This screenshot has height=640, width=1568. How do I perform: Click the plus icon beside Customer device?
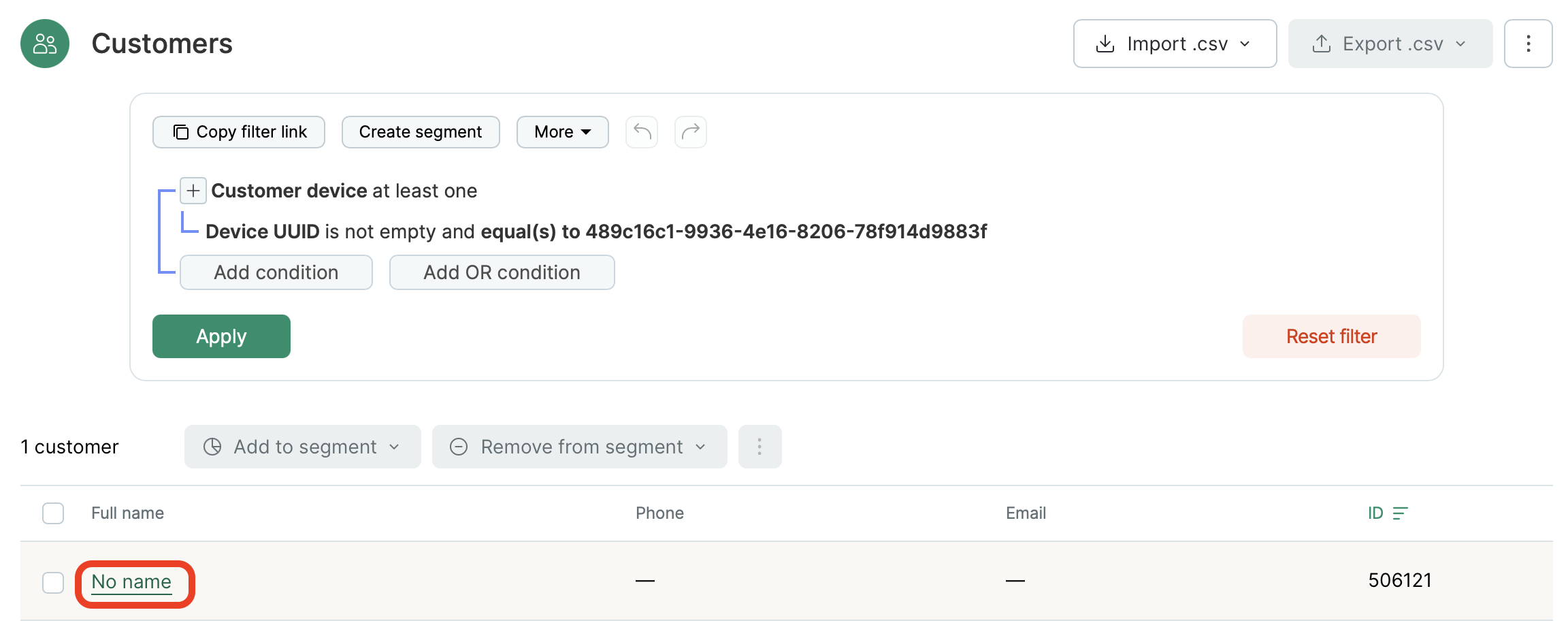coord(193,191)
